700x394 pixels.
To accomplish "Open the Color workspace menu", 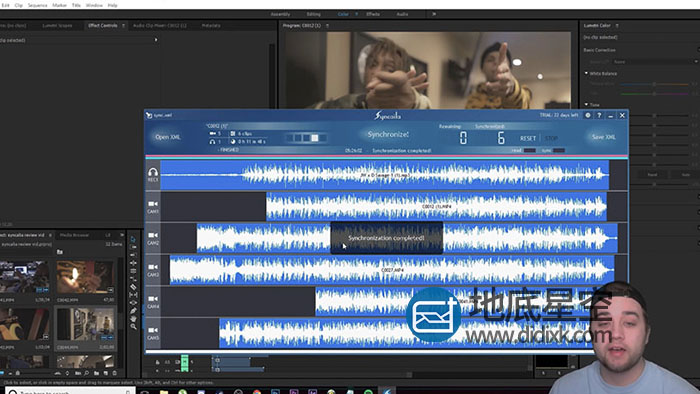I will 356,14.
